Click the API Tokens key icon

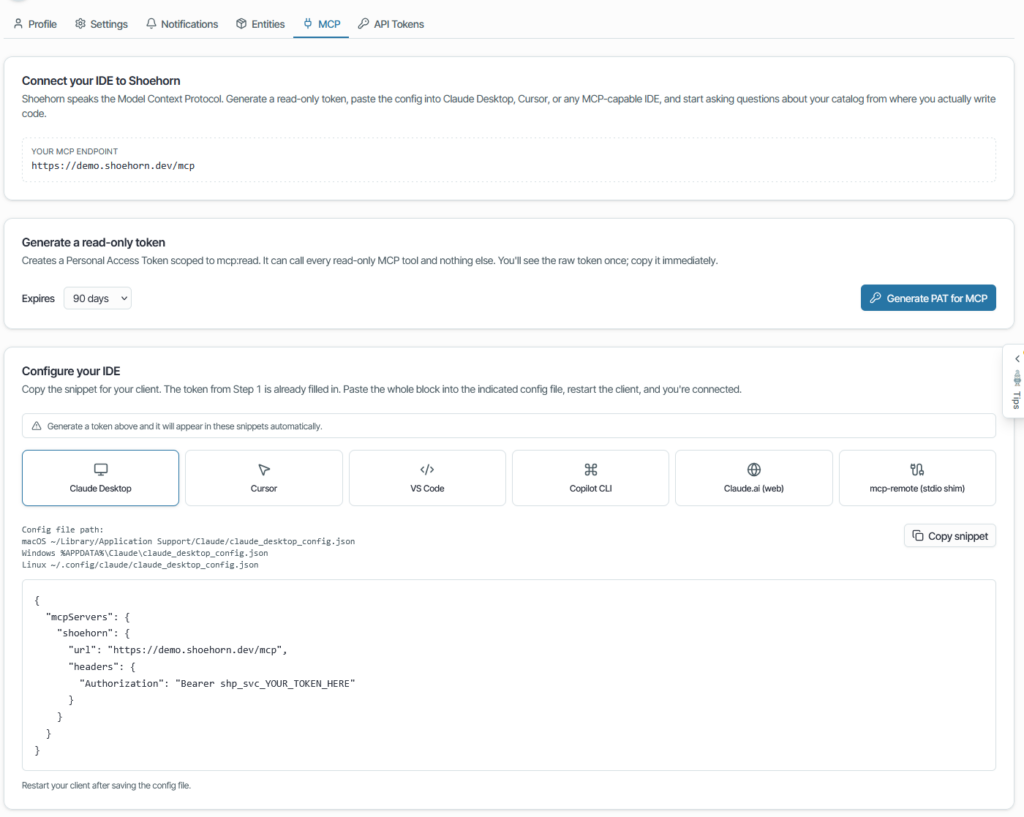(363, 24)
